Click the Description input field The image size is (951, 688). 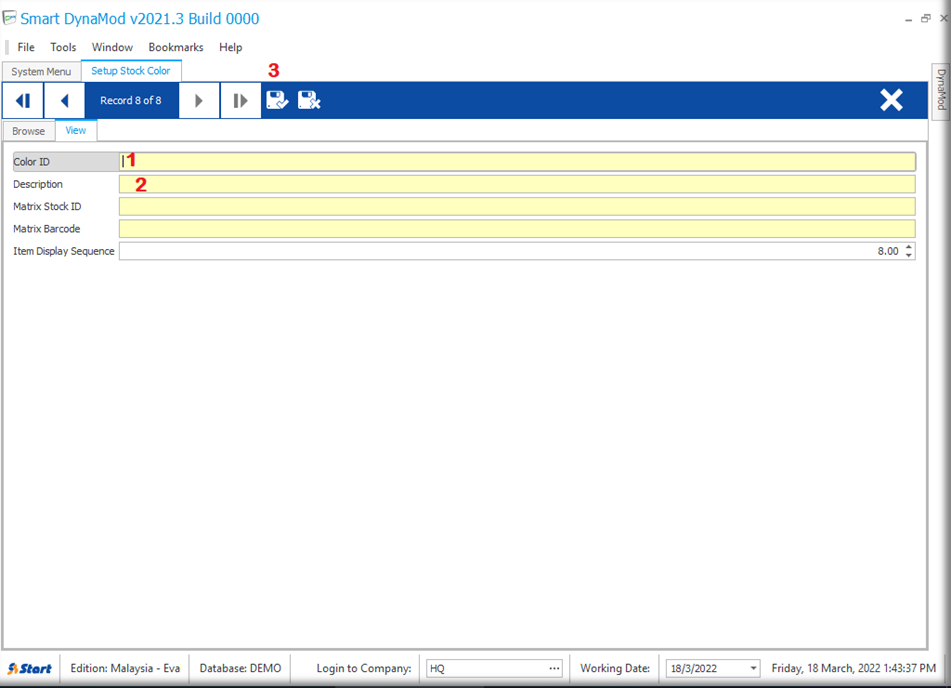click(516, 184)
